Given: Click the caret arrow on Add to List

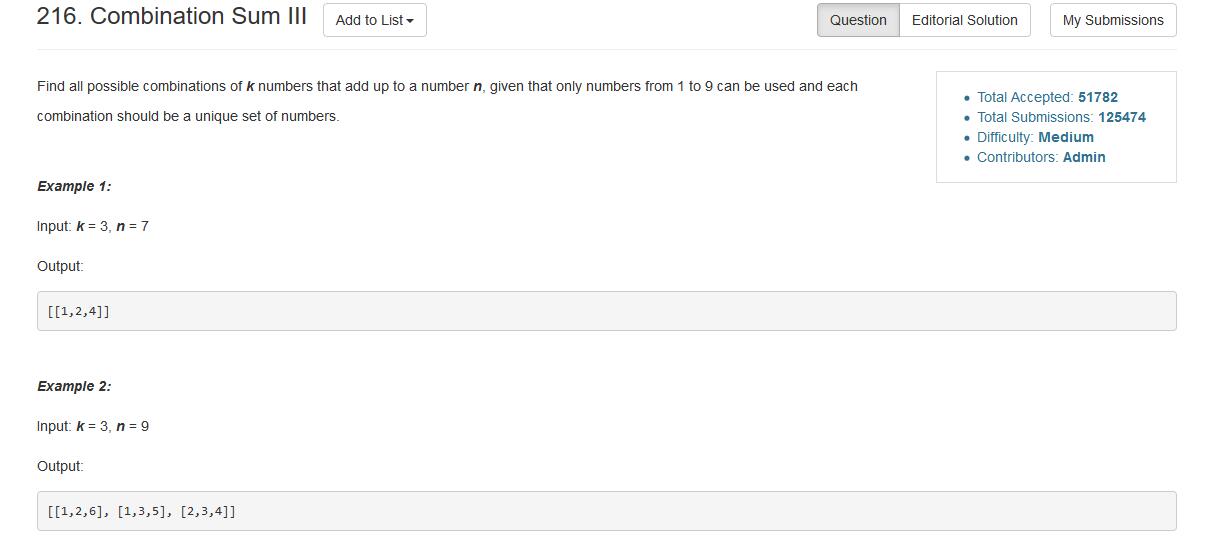Looking at the screenshot, I should pos(410,21).
